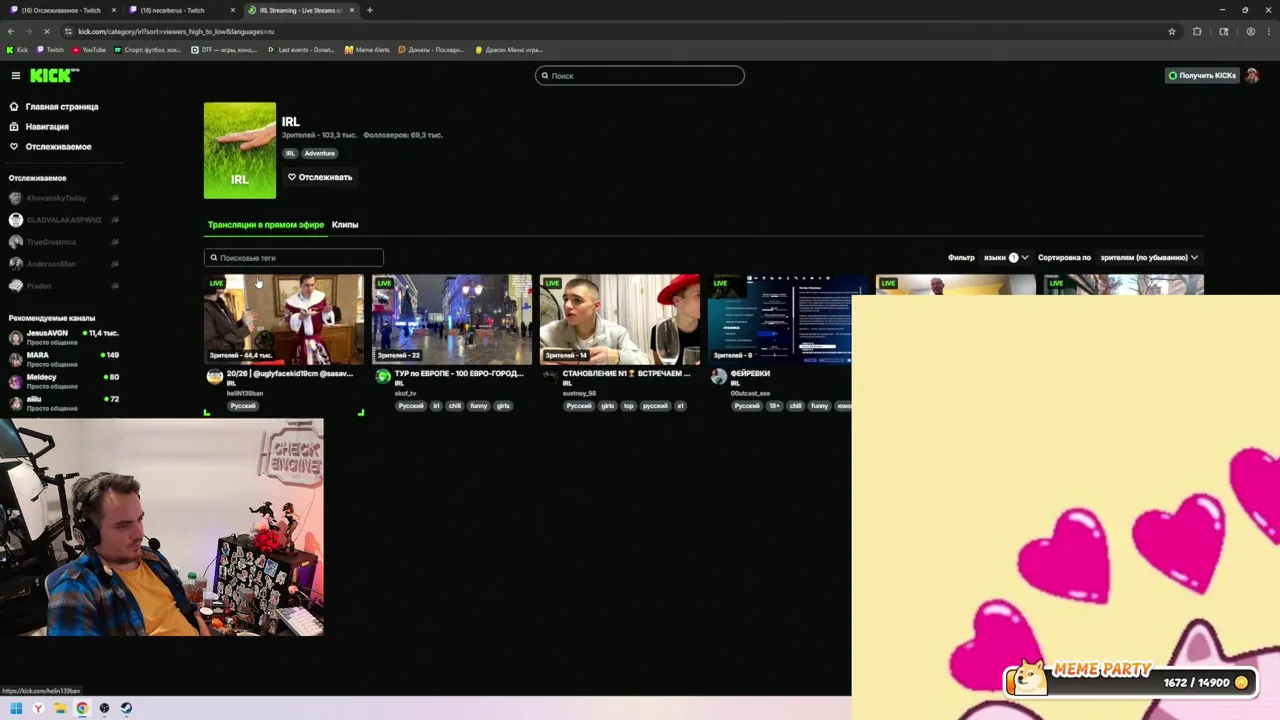Open the Last events - Donat... bookmark
1280x720 pixels.
pos(301,49)
